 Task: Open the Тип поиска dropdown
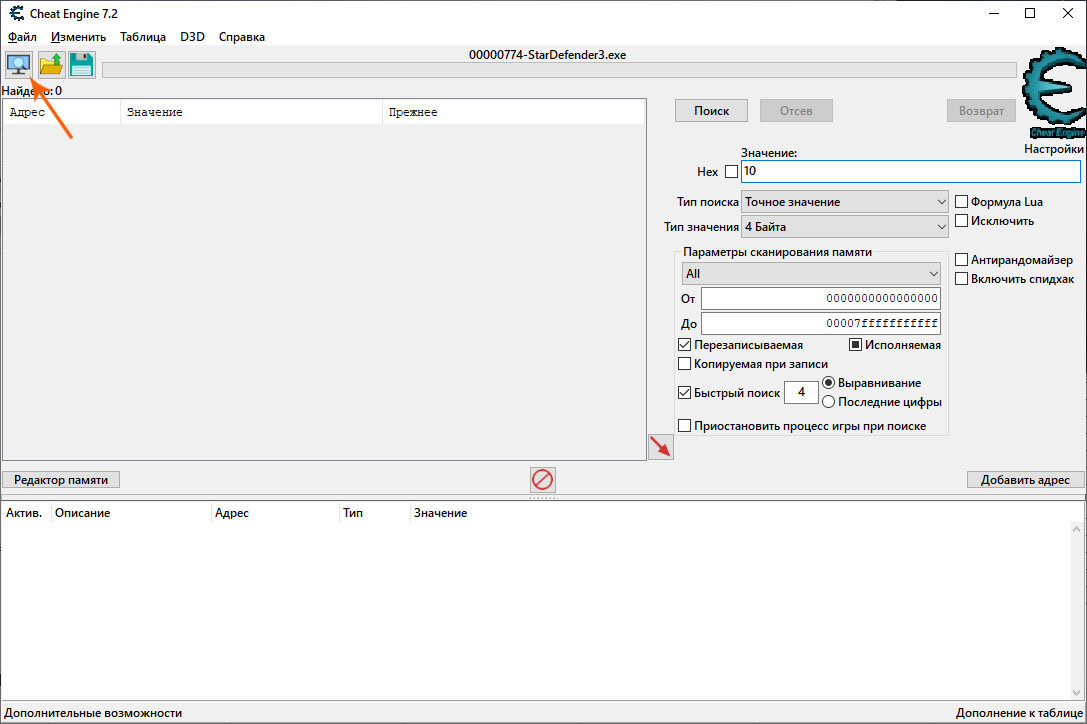(844, 202)
